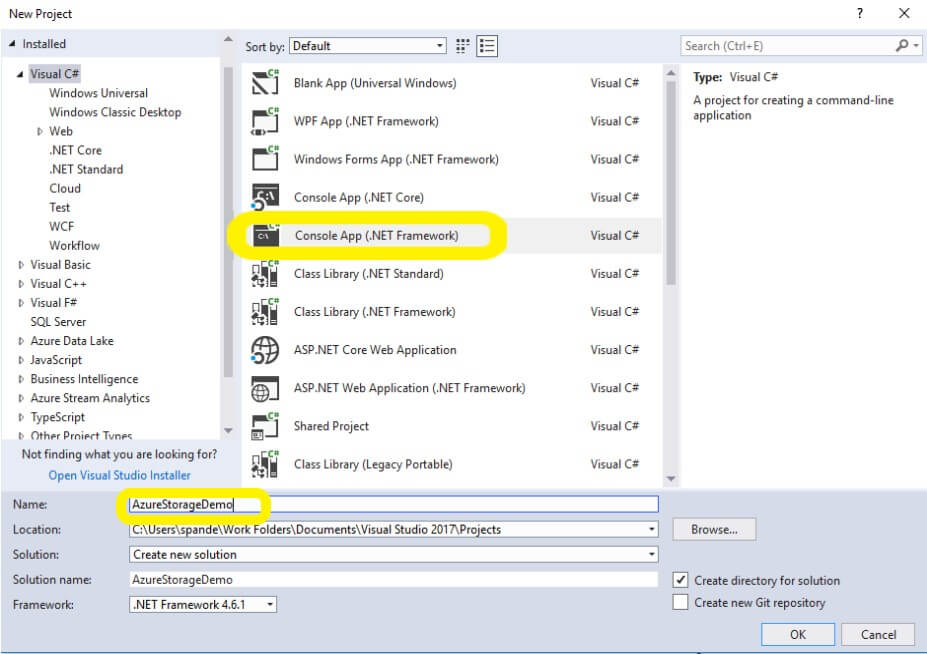Open the help question mark button
Viewport: 927px width, 654px height.
[860, 13]
